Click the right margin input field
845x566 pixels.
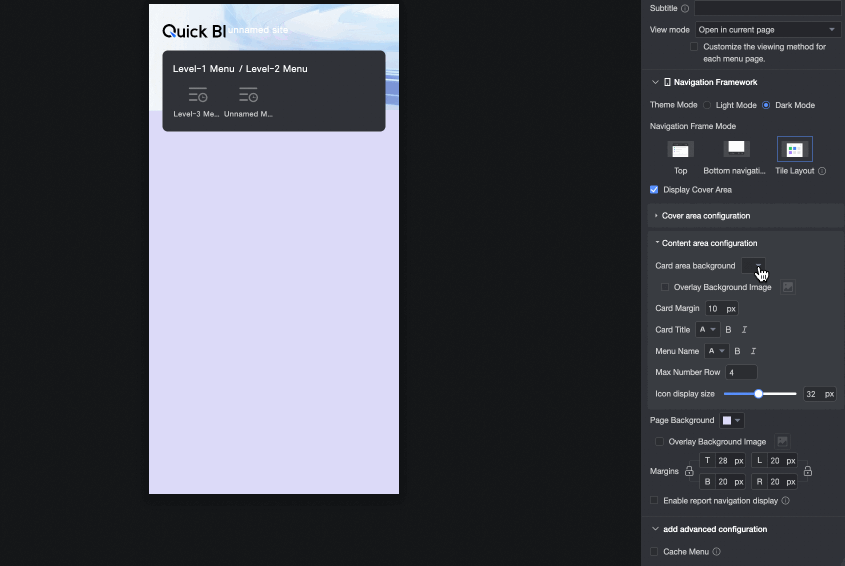click(774, 482)
